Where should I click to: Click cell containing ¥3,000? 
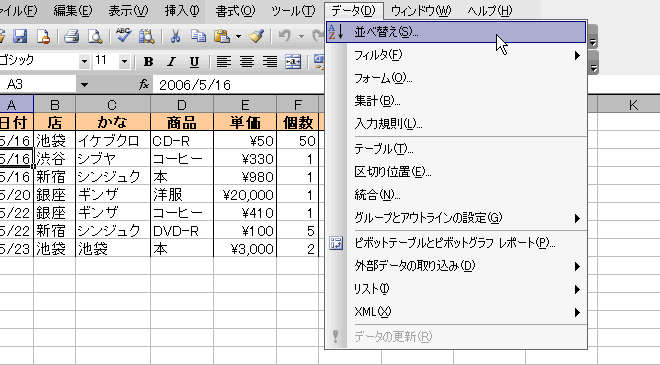click(245, 249)
